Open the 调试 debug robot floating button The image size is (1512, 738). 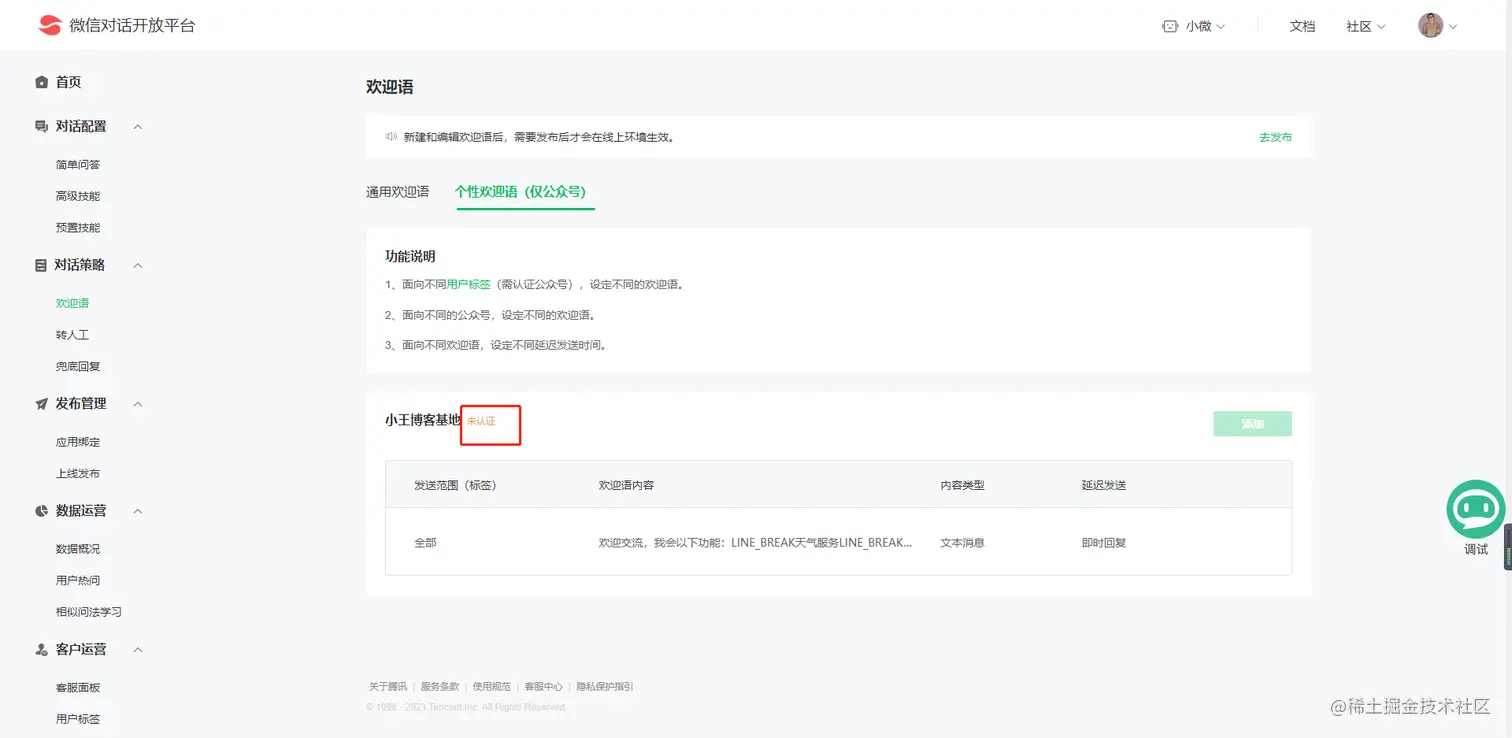coord(1475,508)
